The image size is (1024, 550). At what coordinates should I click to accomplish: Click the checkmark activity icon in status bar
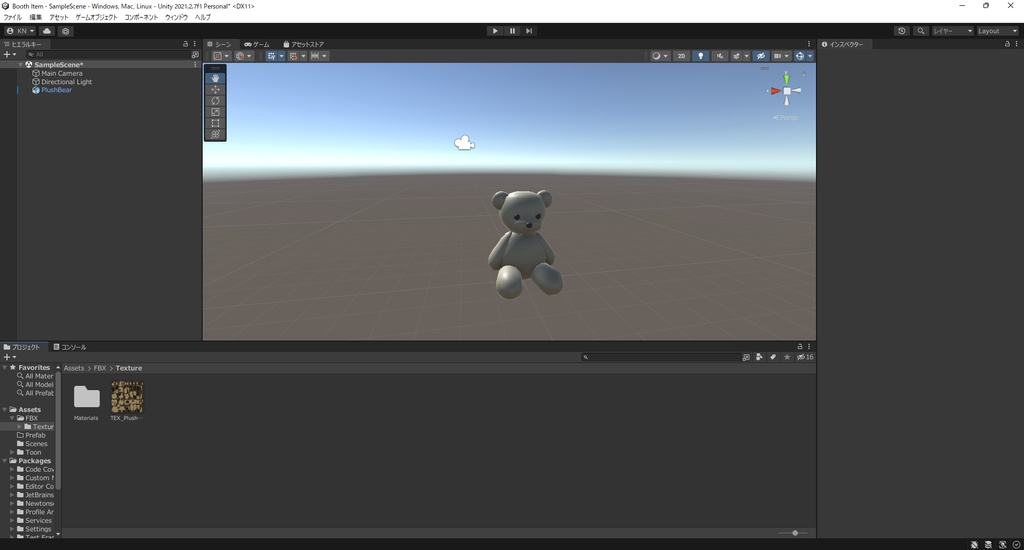tap(1016, 545)
